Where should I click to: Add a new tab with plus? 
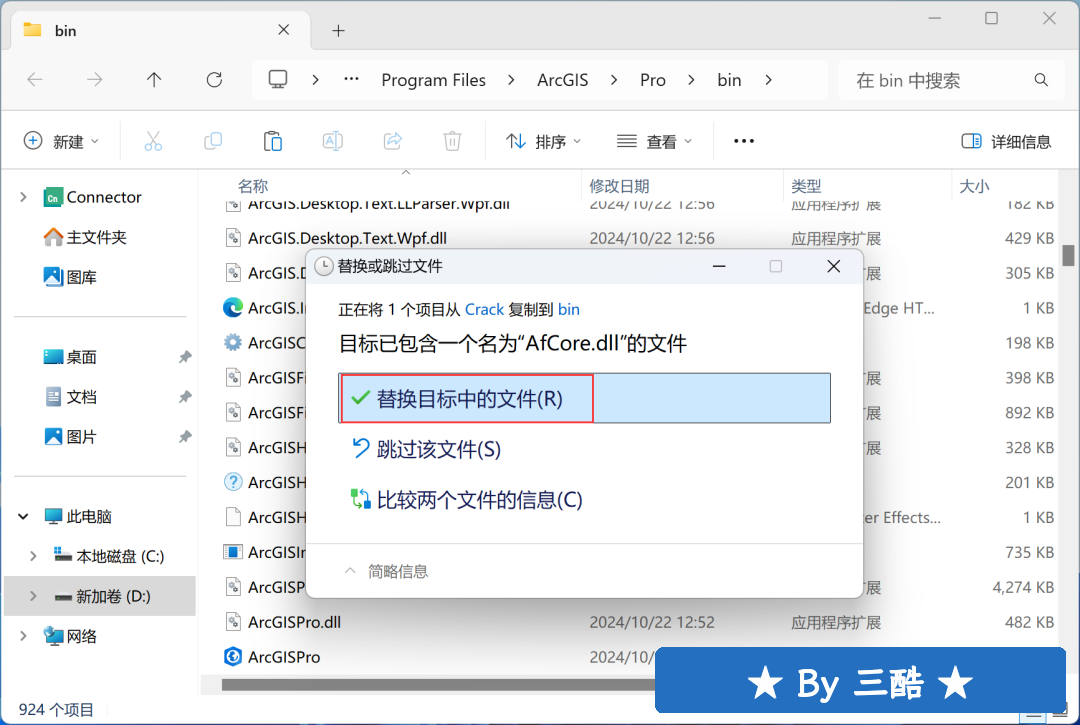(338, 30)
